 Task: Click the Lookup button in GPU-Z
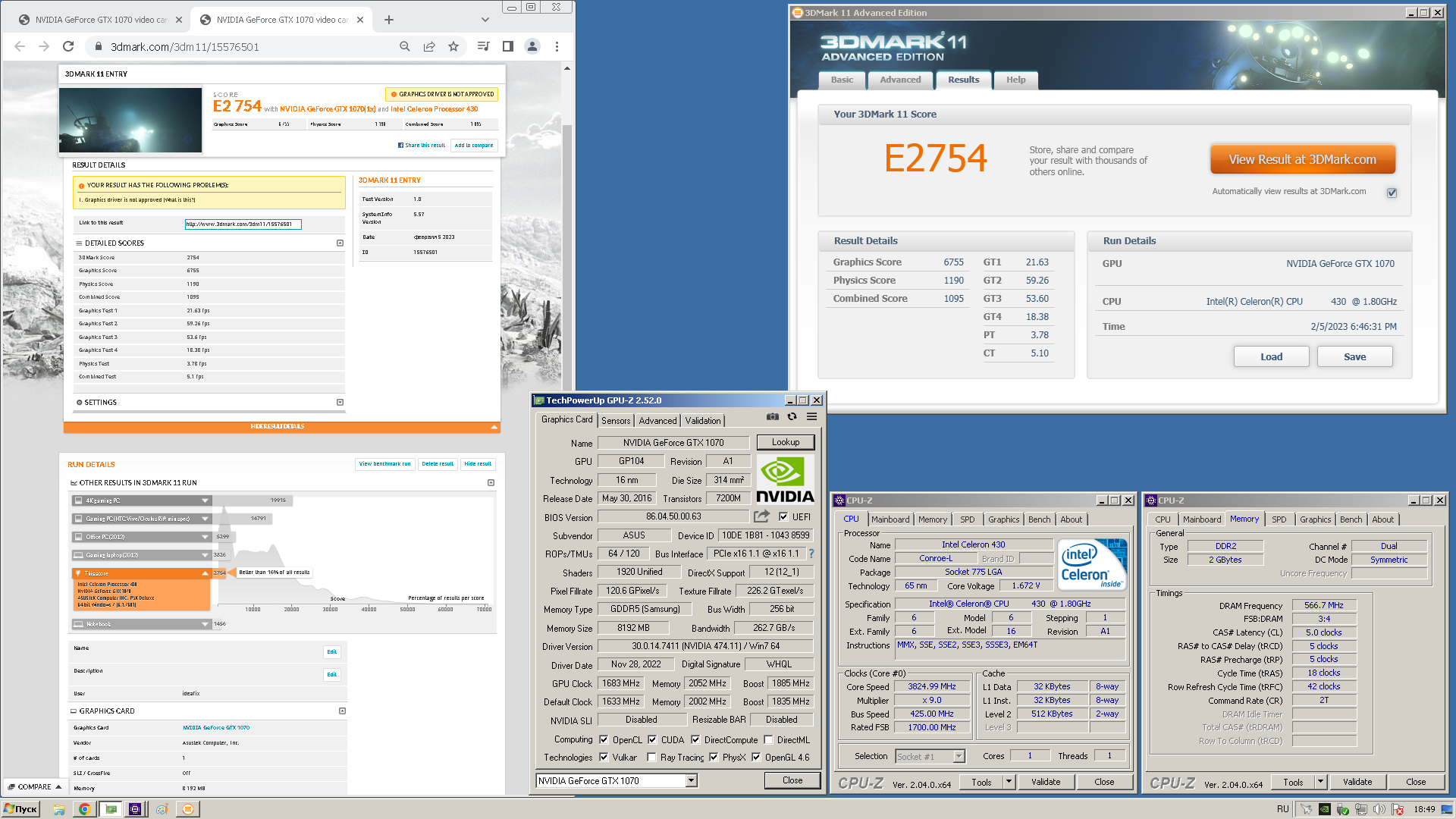click(785, 442)
